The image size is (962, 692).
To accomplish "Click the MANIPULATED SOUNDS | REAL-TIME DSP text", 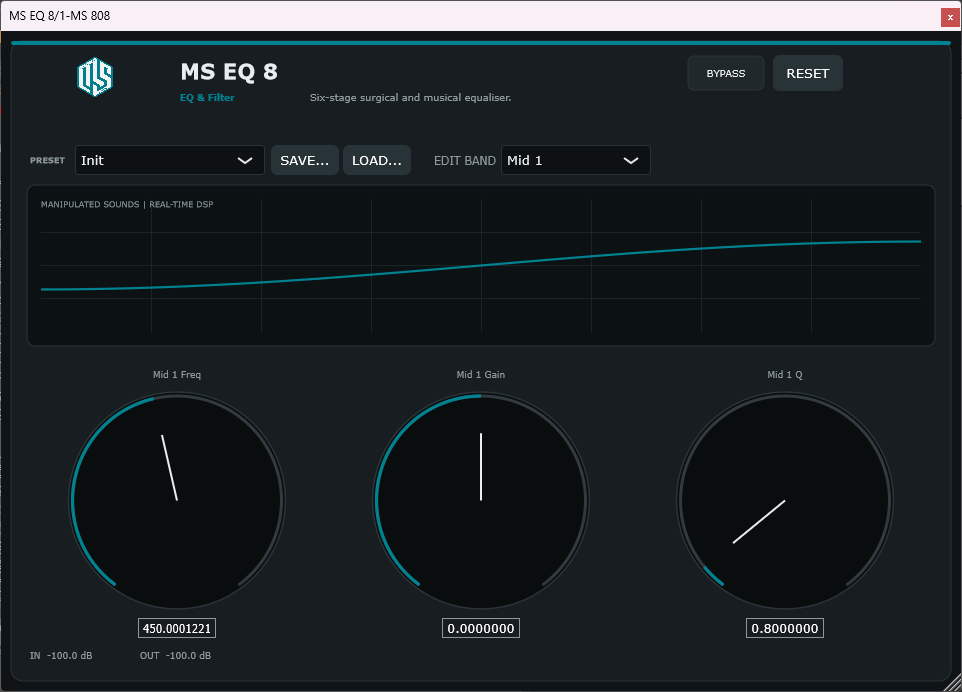I will pyautogui.click(x=127, y=204).
